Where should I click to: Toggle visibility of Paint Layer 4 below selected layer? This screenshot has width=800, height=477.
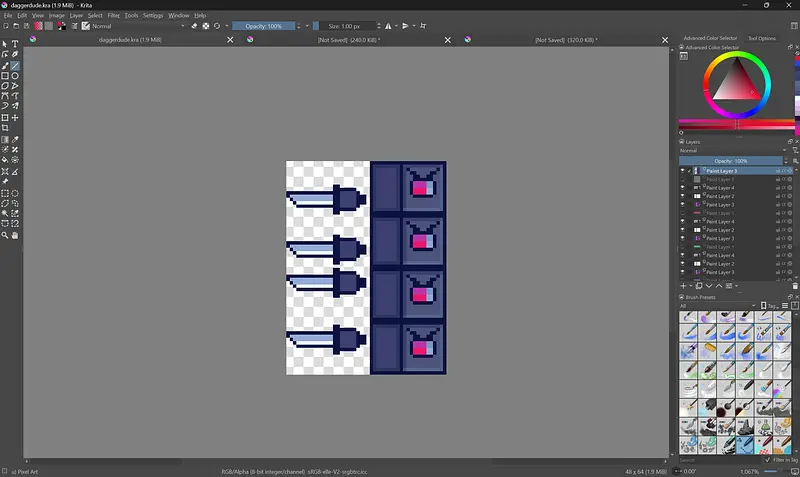[x=683, y=188]
